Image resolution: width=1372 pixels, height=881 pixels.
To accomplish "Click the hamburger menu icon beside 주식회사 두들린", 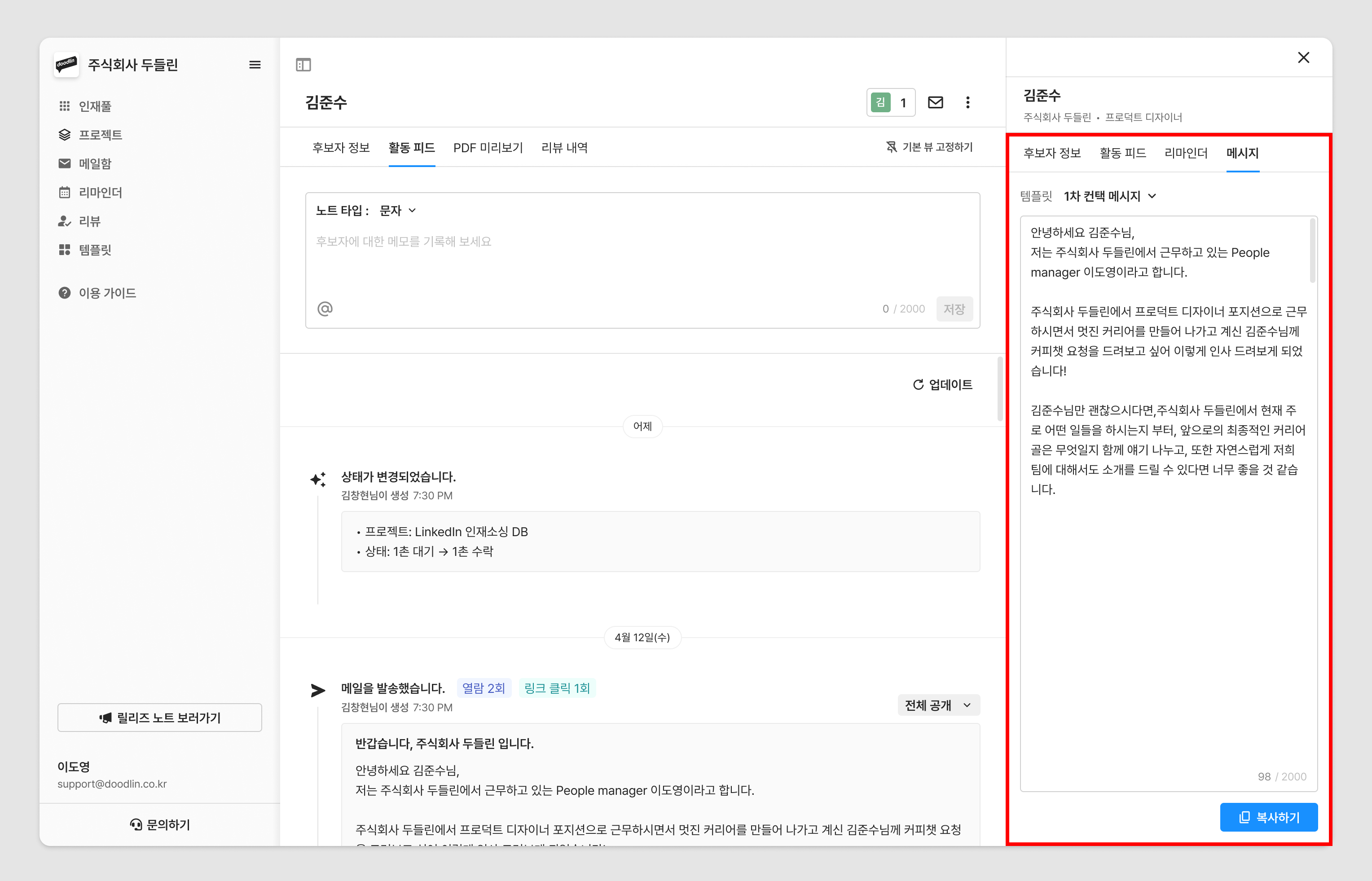I will 255,65.
